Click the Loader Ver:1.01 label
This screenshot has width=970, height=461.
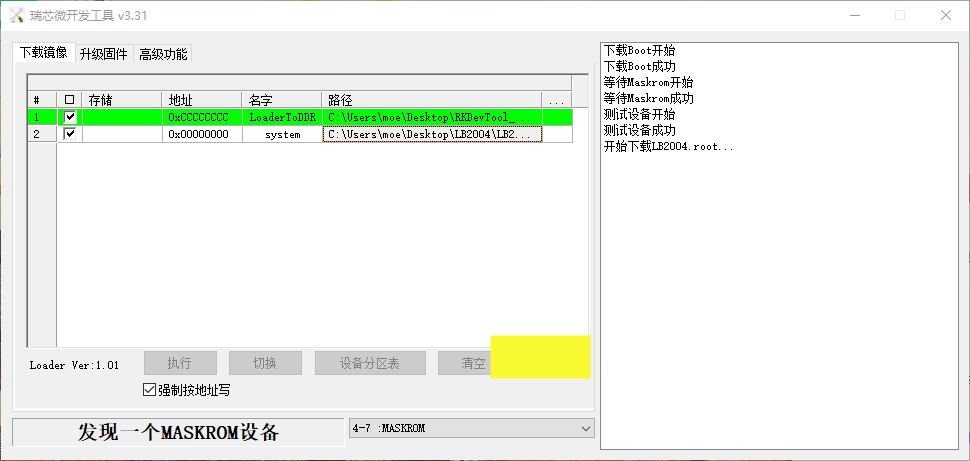pos(74,365)
